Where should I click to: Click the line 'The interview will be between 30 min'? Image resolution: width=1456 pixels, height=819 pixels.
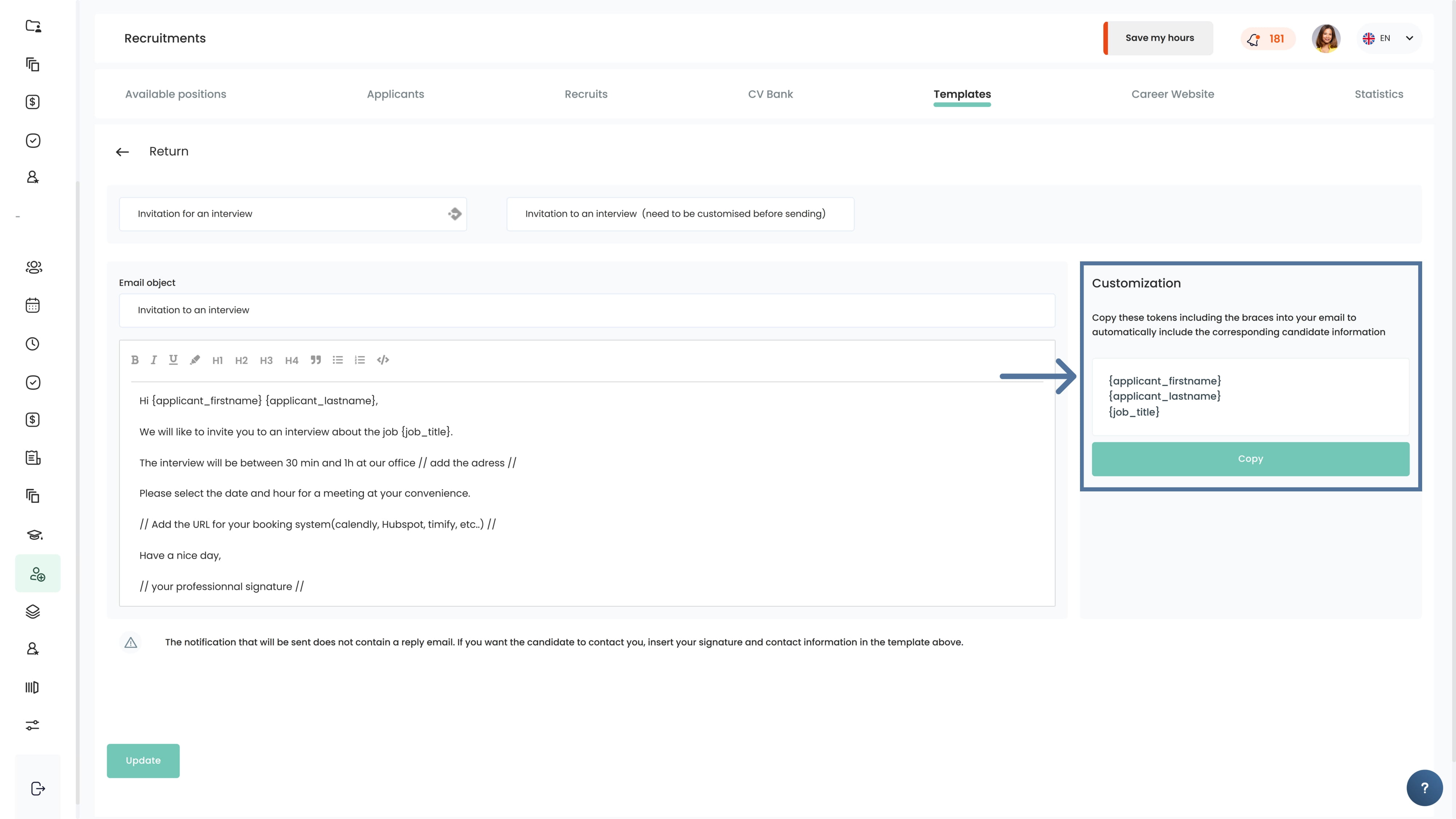tap(328, 463)
